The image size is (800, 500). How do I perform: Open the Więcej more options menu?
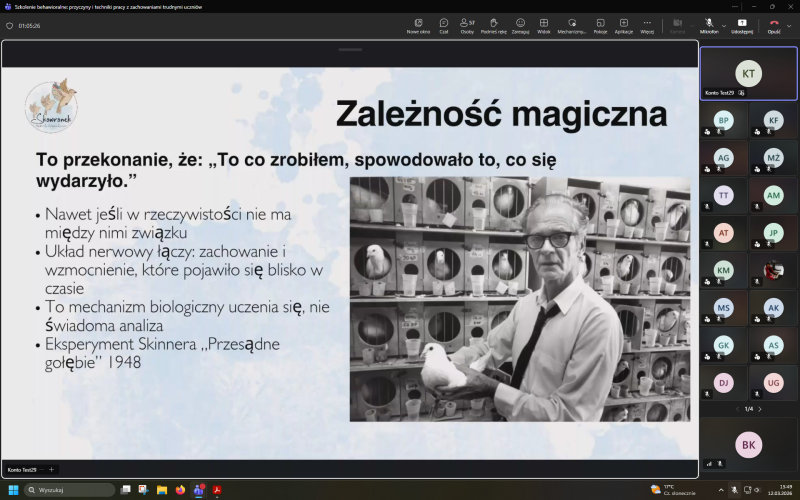coord(647,24)
